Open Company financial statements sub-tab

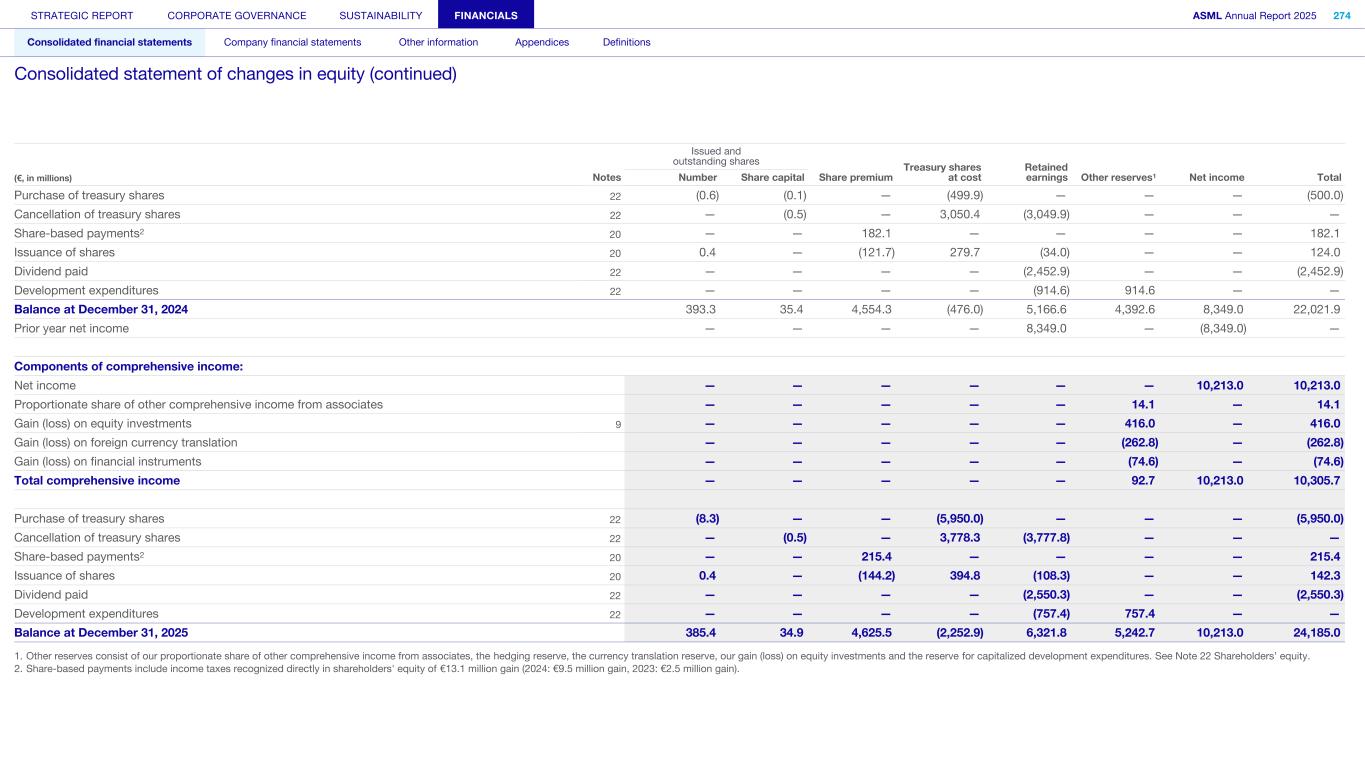pos(292,42)
